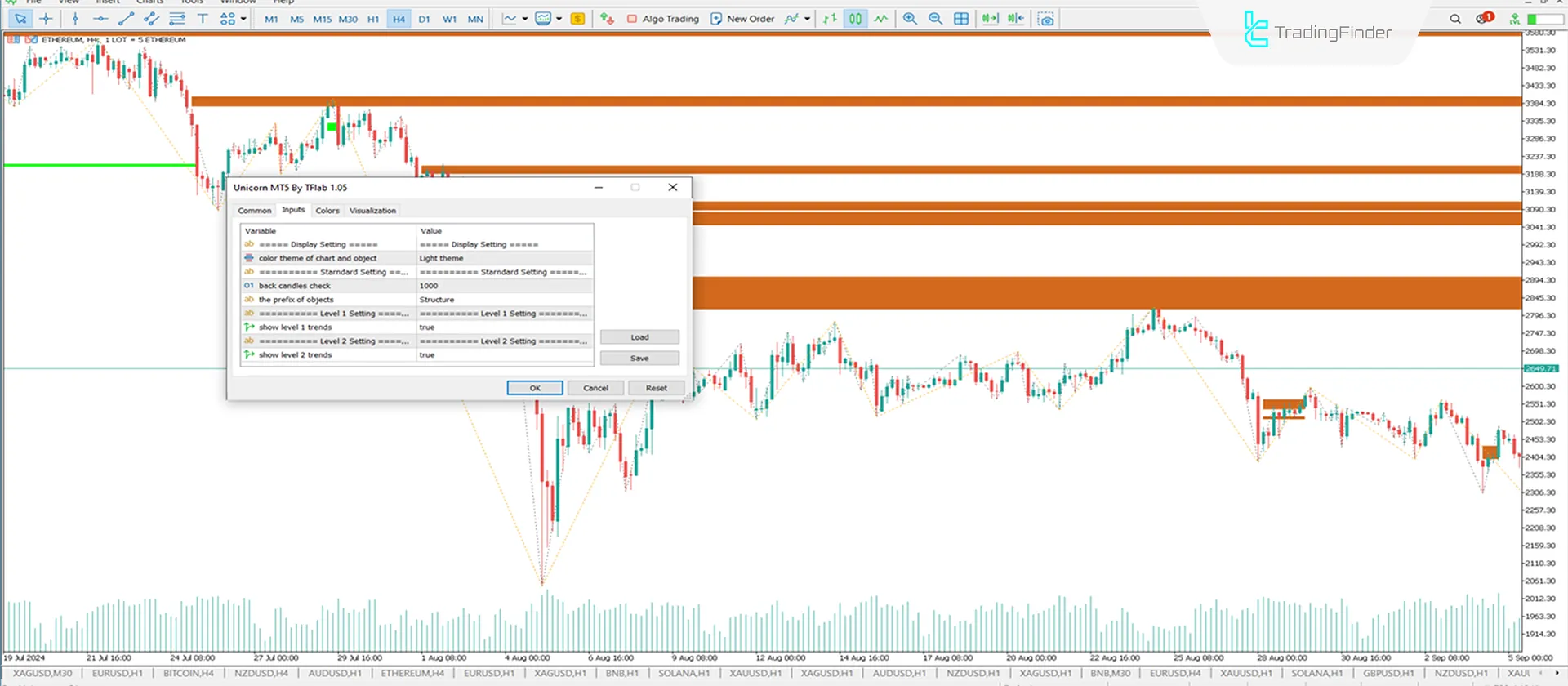The image size is (1568, 686).
Task: Open the 'Light theme' value dropdown
Action: [x=503, y=258]
